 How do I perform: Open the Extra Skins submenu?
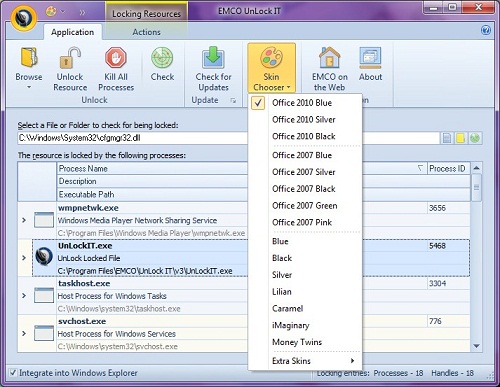coord(305,361)
